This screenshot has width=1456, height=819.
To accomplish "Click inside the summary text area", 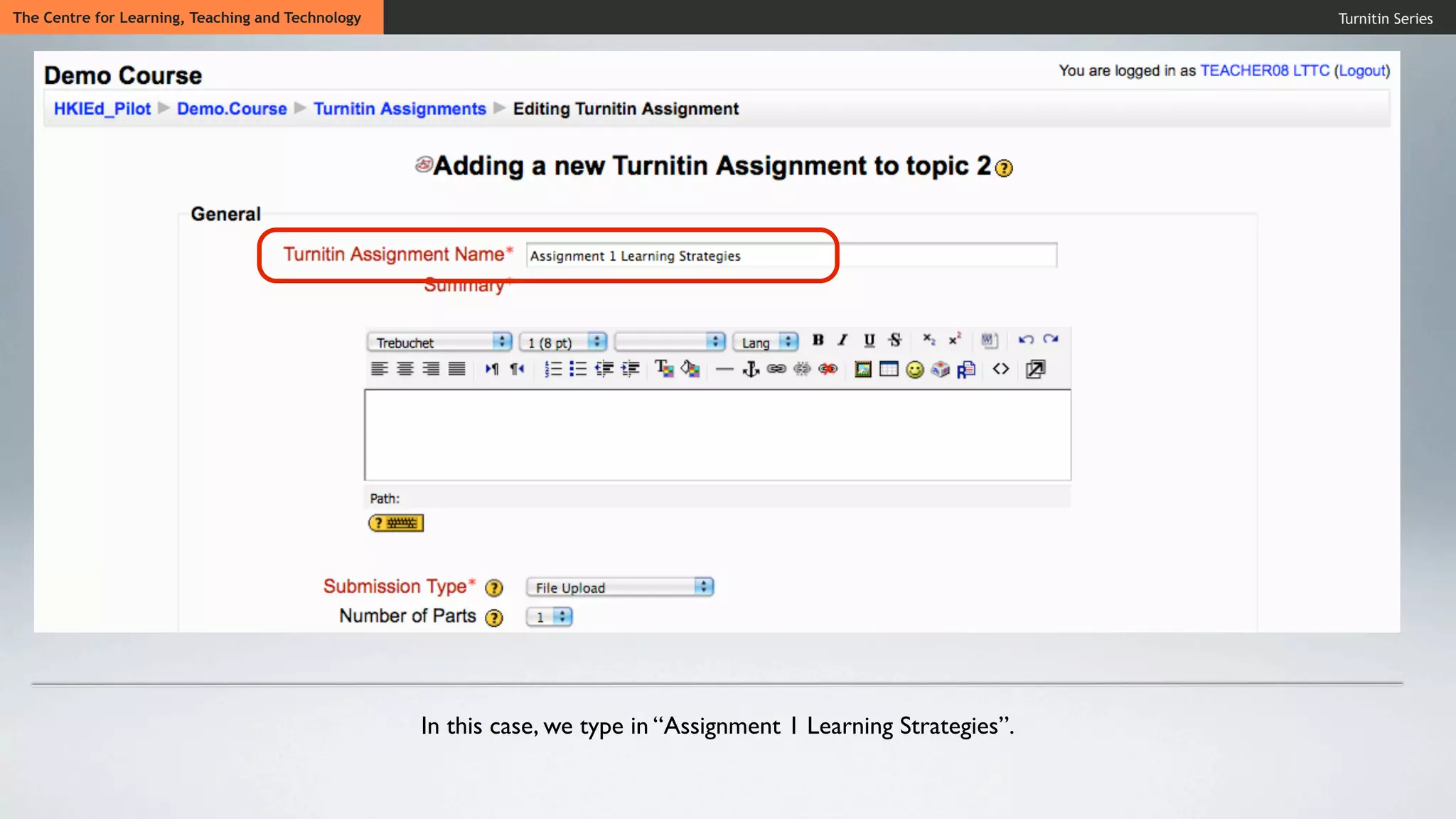I will pyautogui.click(x=717, y=434).
